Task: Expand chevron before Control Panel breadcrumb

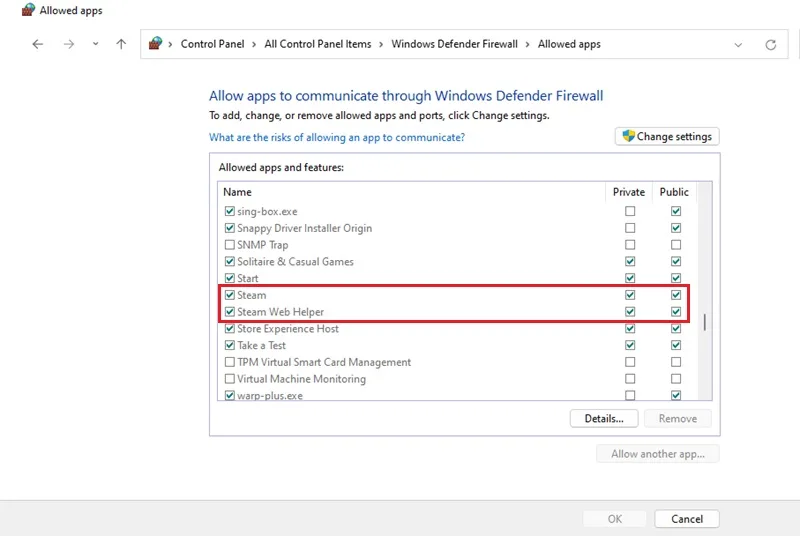Action: click(170, 44)
